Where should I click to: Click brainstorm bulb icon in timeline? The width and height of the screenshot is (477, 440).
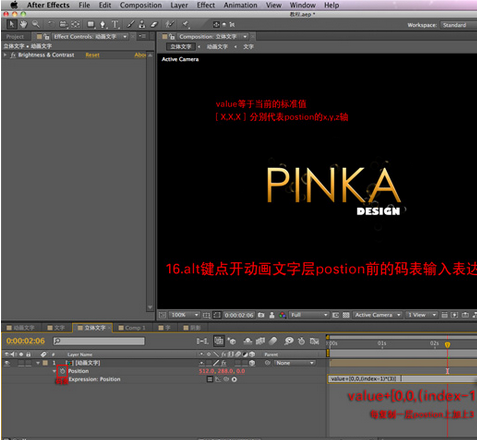coord(289,341)
